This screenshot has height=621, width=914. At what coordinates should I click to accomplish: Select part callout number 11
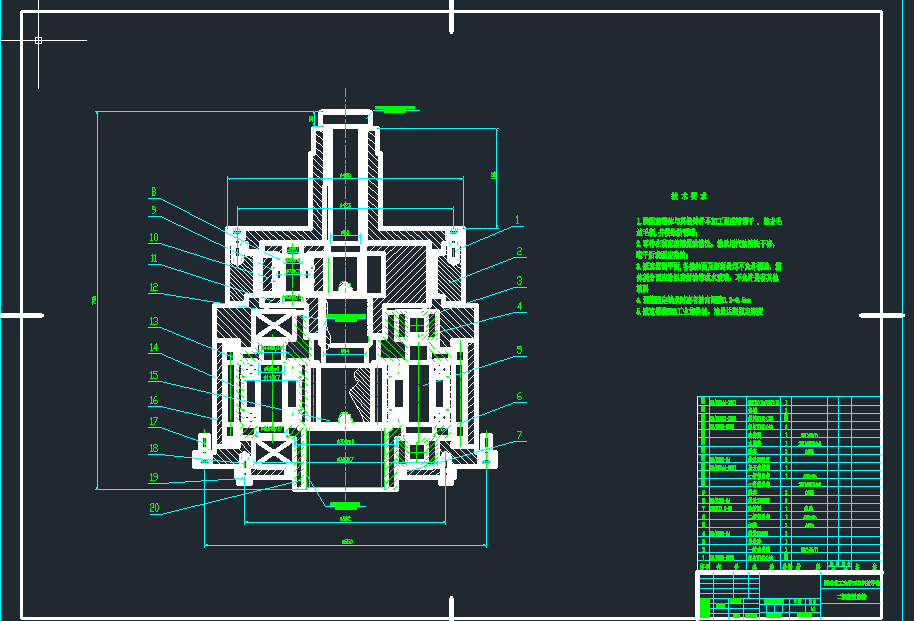[x=154, y=258]
